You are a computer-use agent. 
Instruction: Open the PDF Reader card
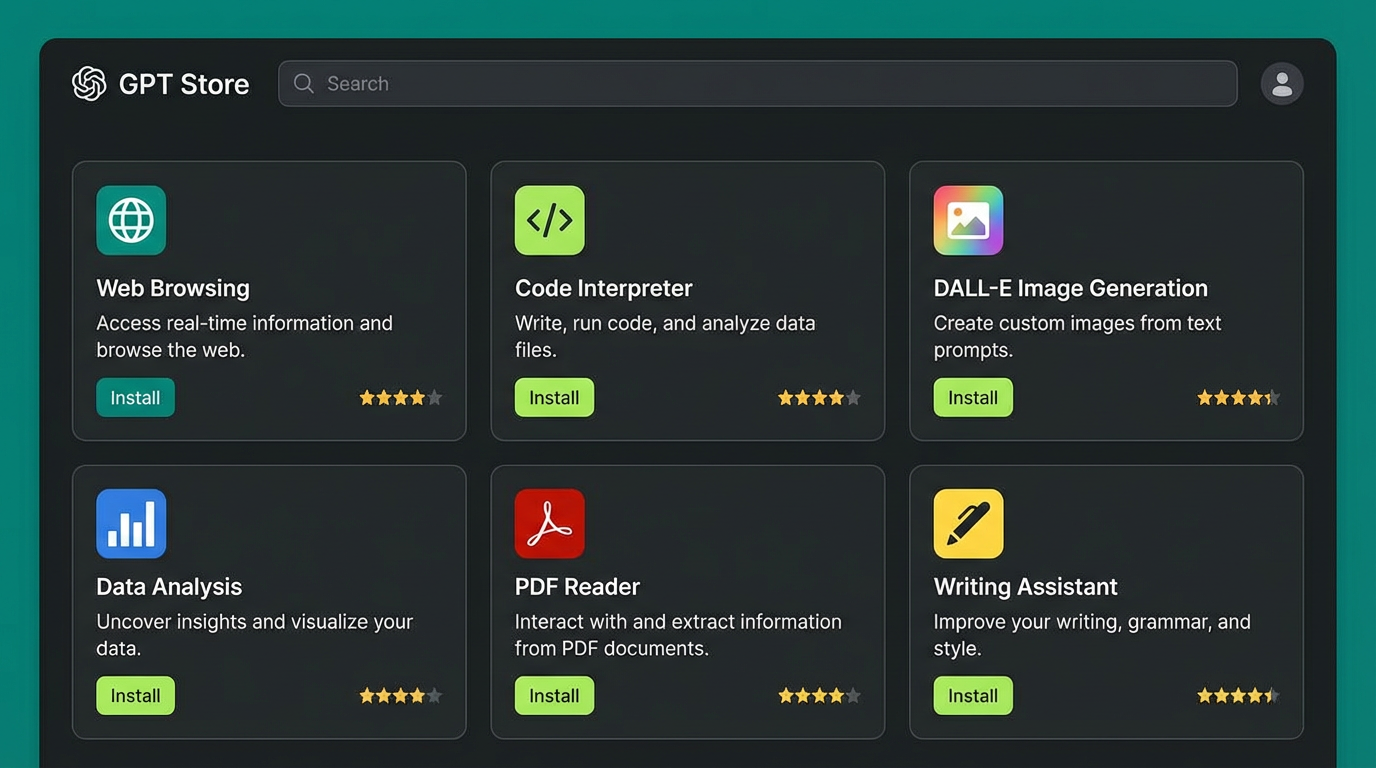[x=688, y=601]
